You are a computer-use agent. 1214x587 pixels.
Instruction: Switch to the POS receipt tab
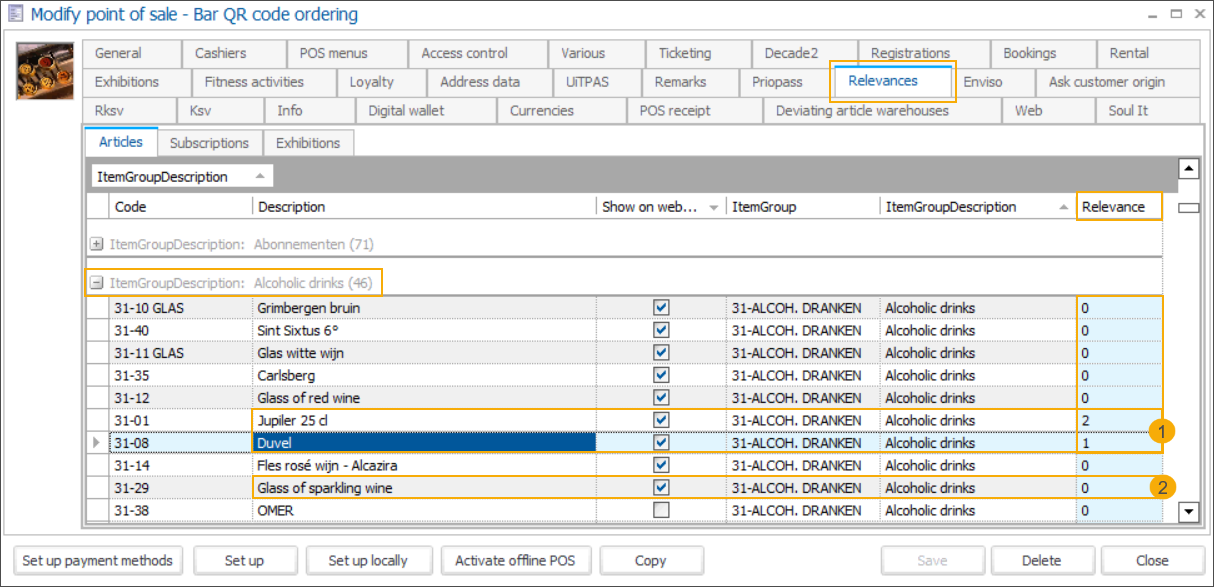695,111
